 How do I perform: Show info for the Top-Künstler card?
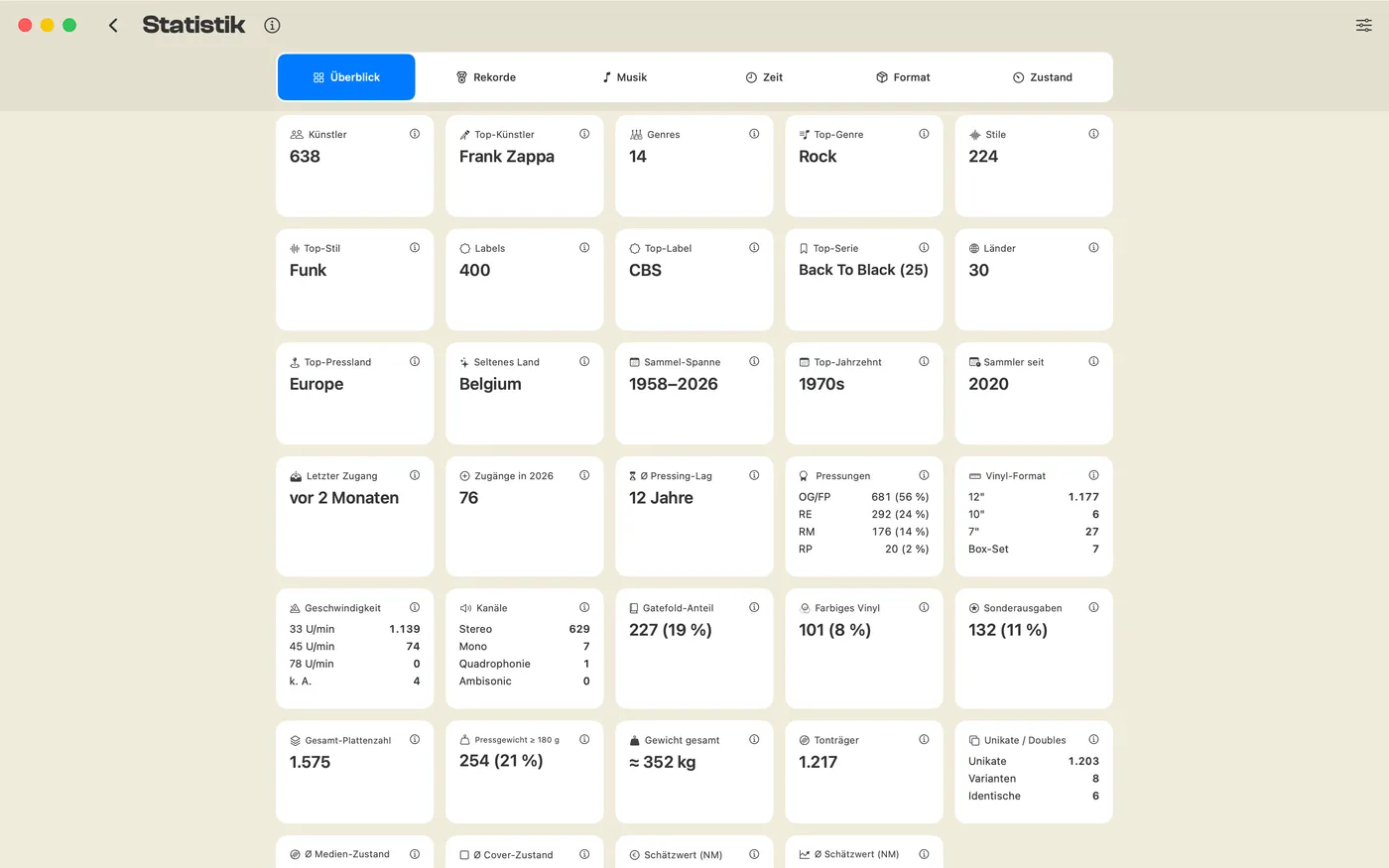click(584, 134)
